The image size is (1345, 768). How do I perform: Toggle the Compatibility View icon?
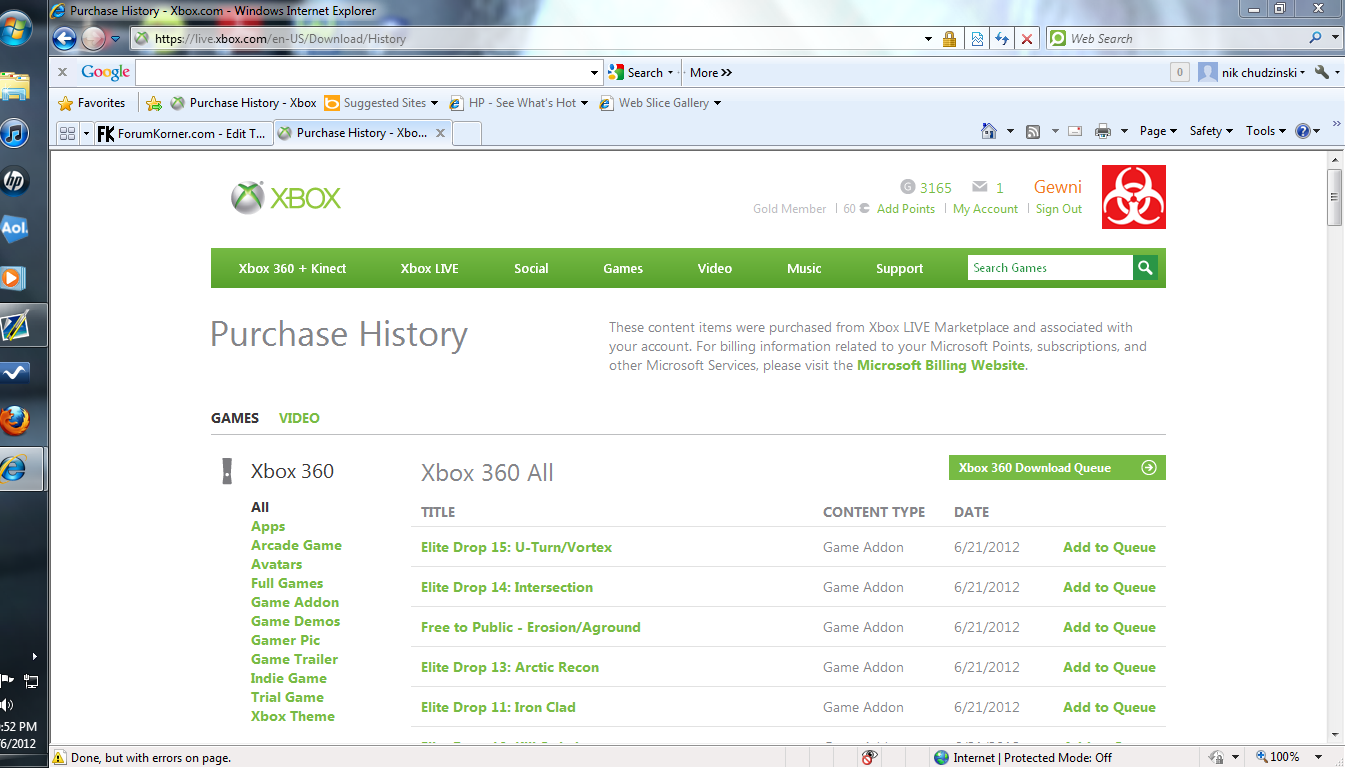click(x=977, y=39)
